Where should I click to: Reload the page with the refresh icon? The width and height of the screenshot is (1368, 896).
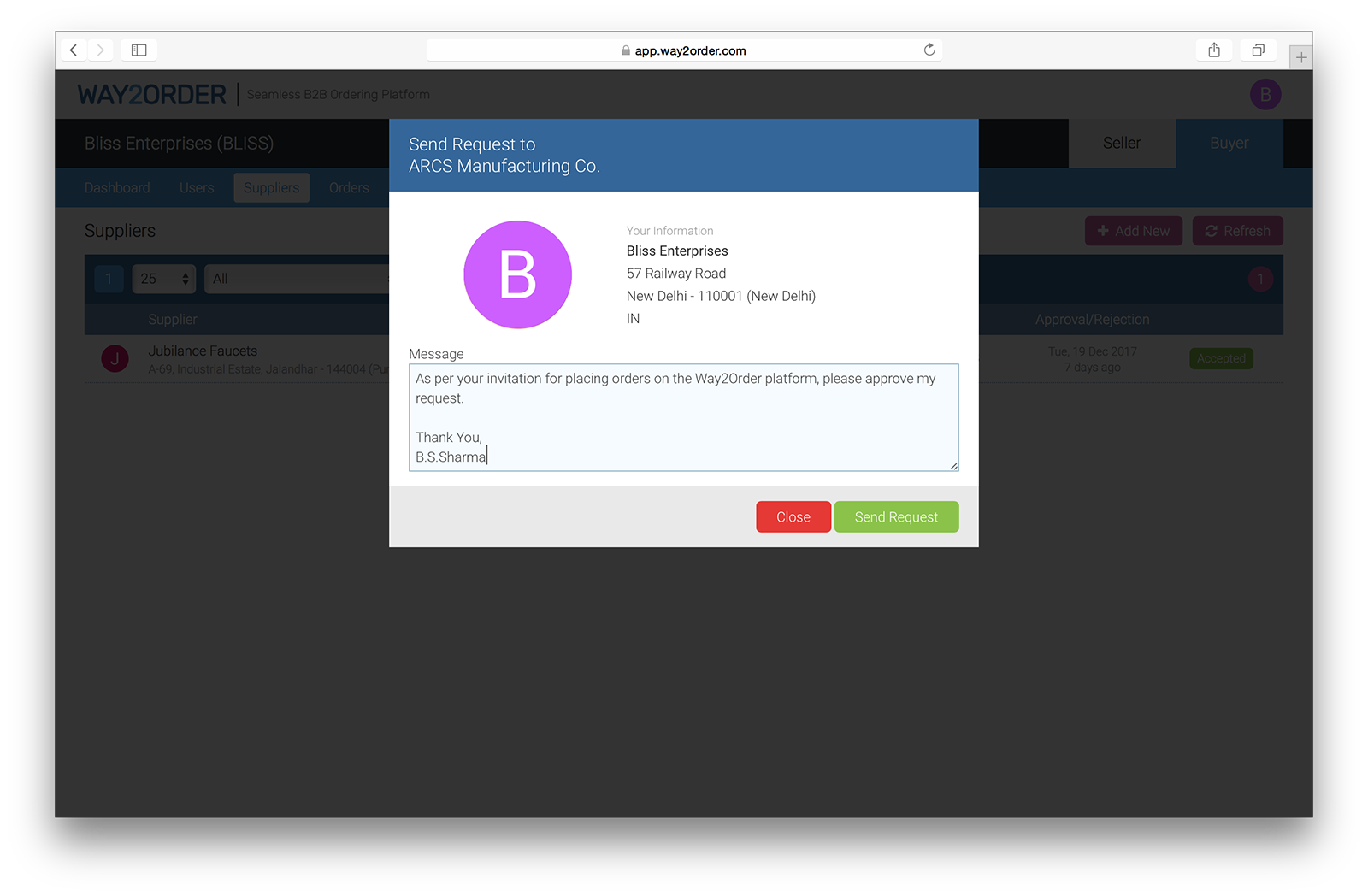point(929,50)
